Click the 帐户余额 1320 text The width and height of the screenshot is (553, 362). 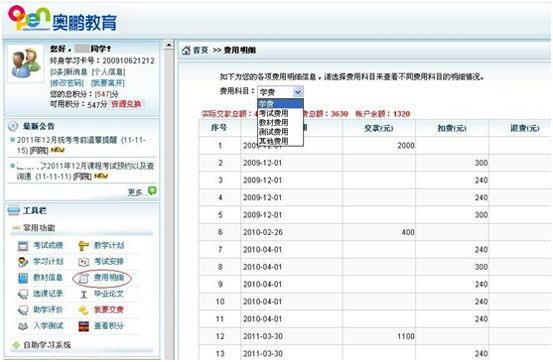[x=383, y=114]
